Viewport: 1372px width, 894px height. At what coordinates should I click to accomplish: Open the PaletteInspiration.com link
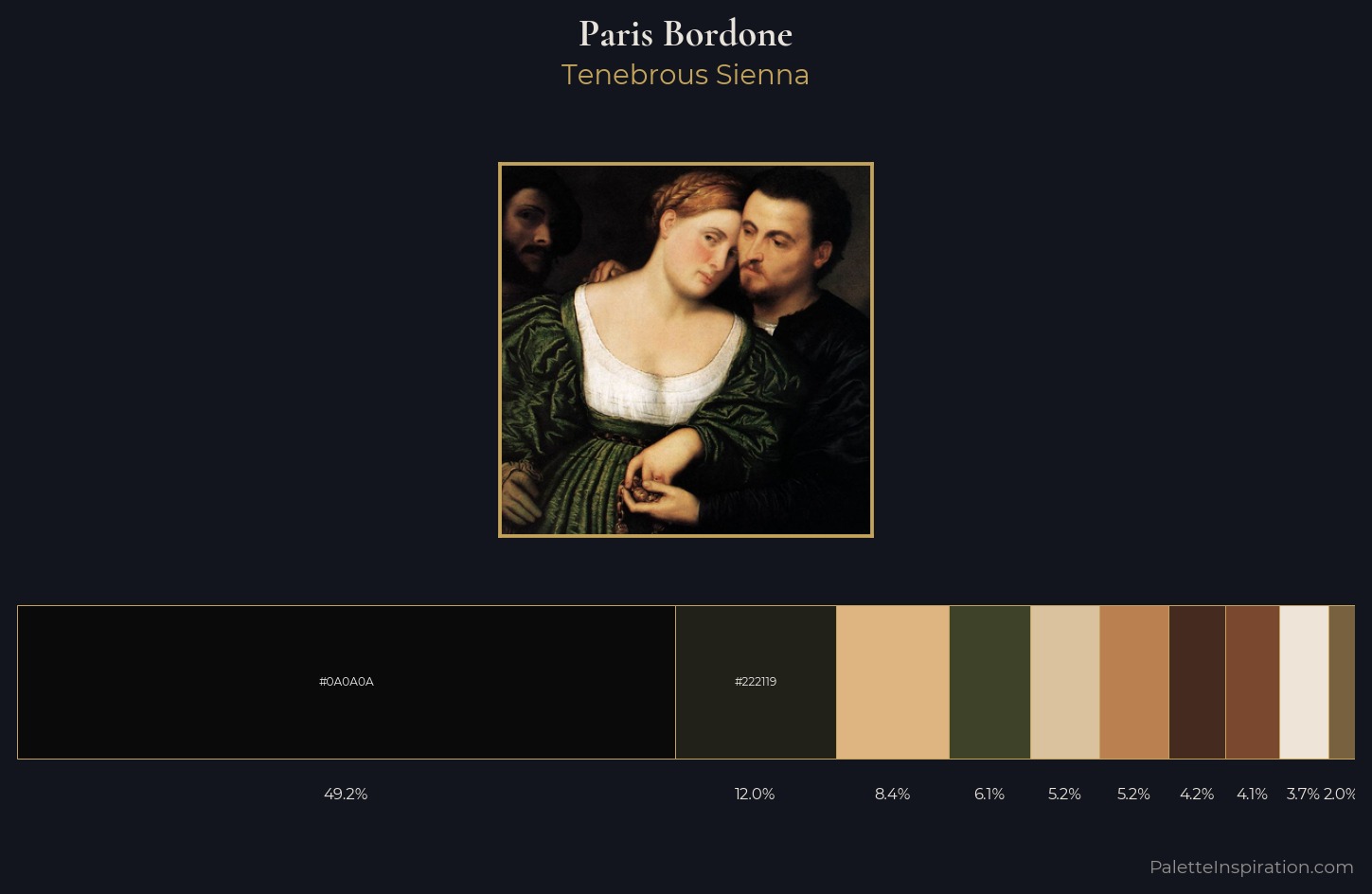pos(1251,867)
